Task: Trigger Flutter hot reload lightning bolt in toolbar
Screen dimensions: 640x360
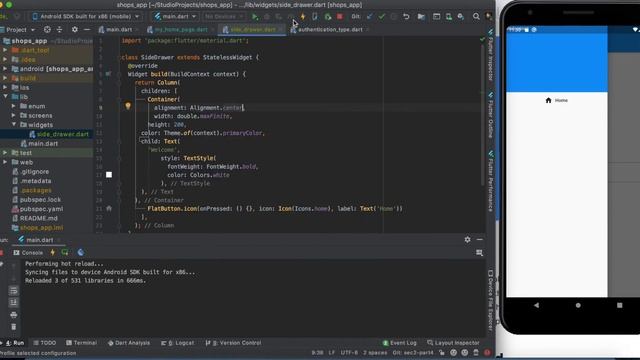Action: click(x=303, y=17)
